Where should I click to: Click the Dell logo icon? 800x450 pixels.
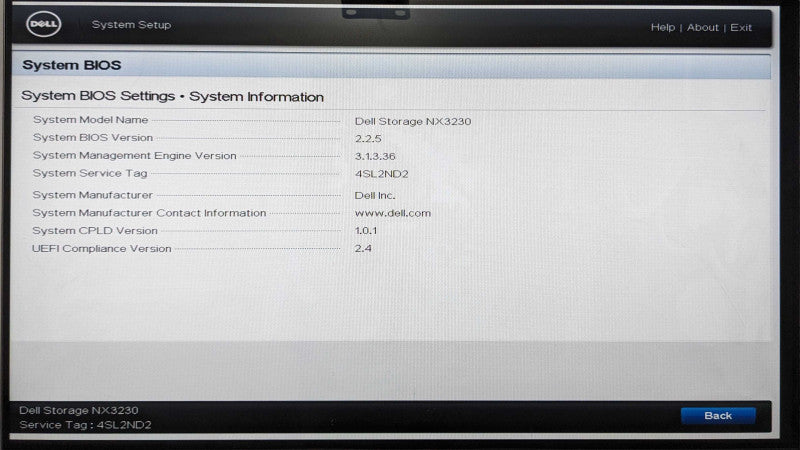pos(44,24)
